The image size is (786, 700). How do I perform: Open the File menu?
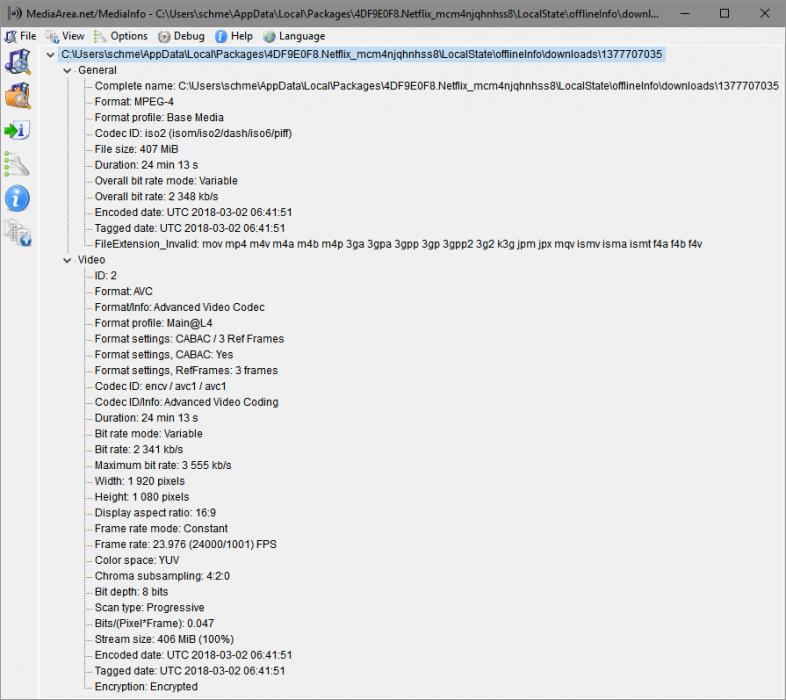click(21, 36)
